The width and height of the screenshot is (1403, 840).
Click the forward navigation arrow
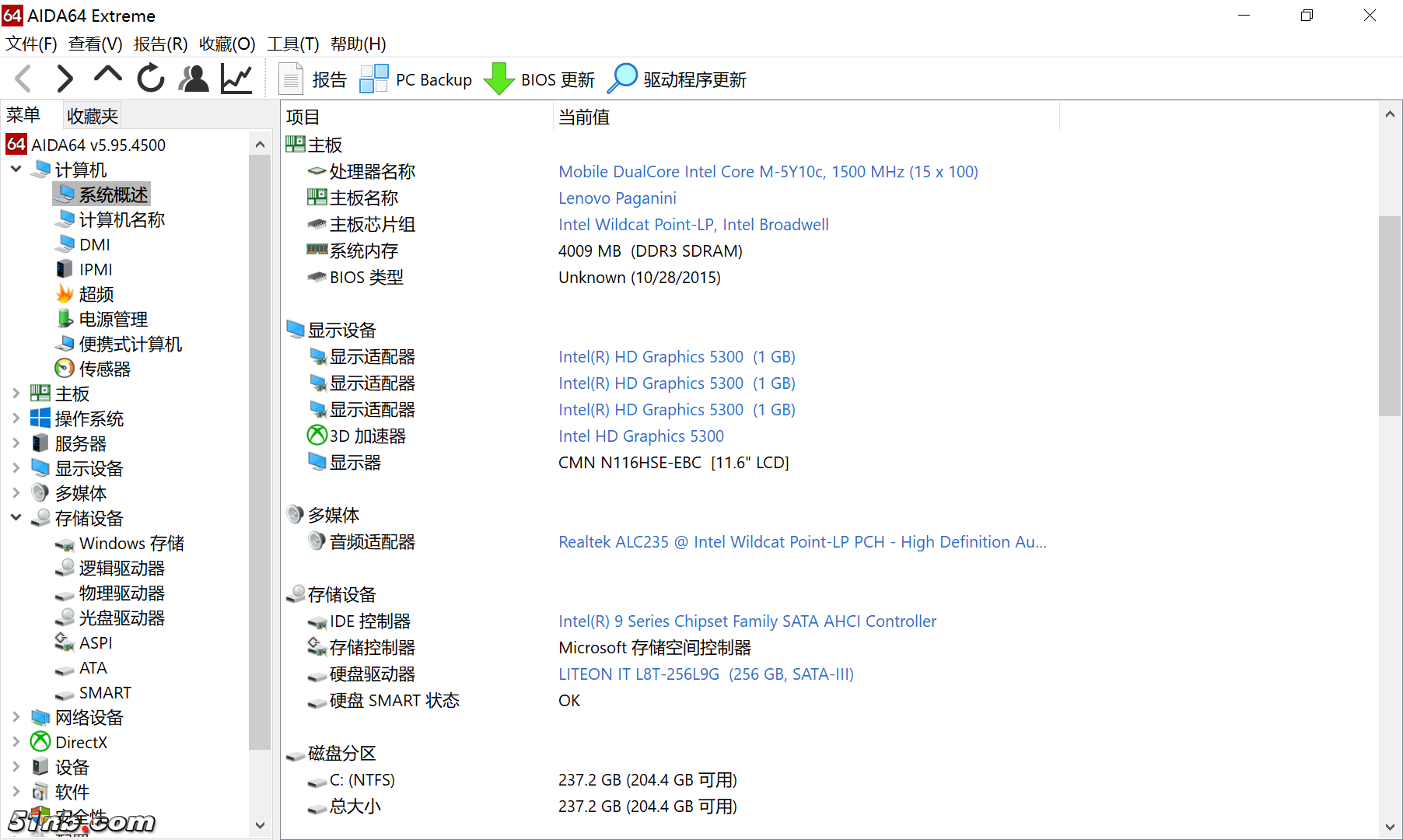[x=65, y=78]
